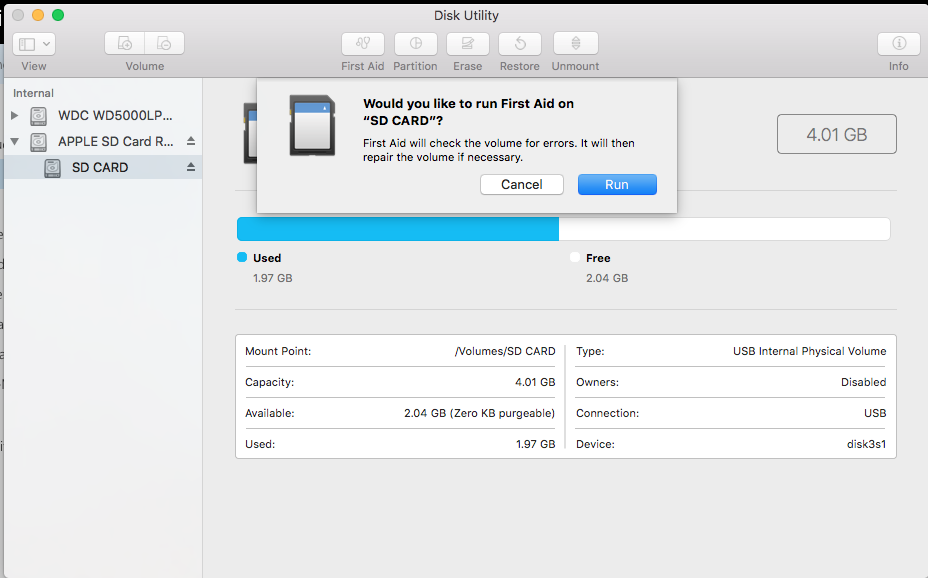
Task: Click the First Aid stethoscope icon
Action: coord(363,44)
